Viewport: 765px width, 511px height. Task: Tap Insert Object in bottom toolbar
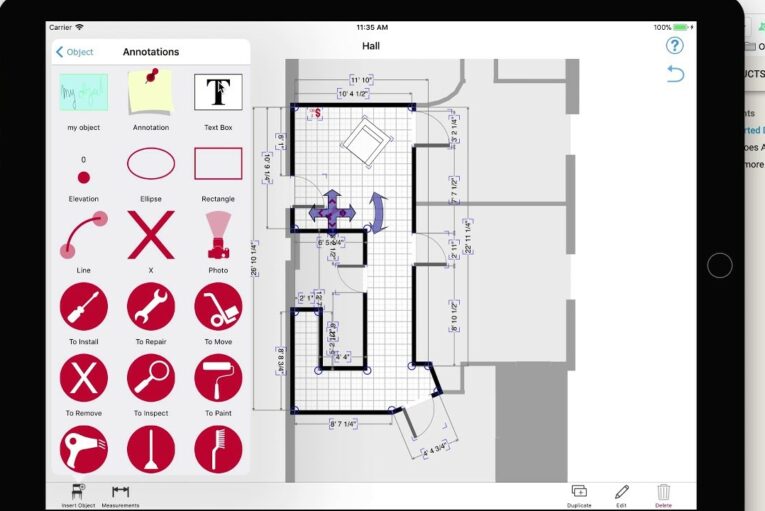tap(78, 496)
